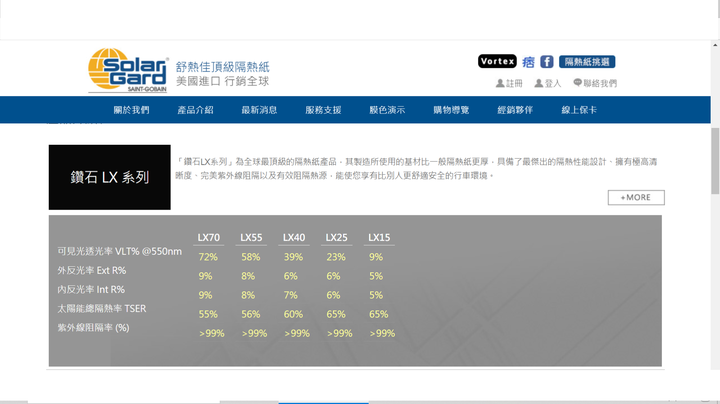This screenshot has height=404, width=720.
Task: Open the 經銷夥伴 menu
Action: coord(515,110)
